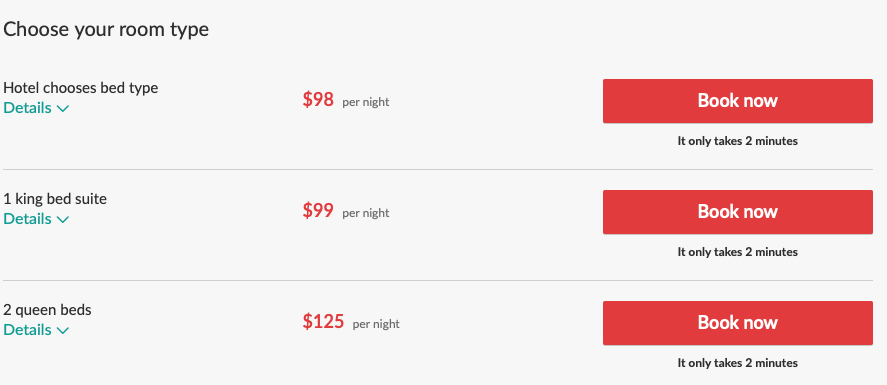
Task: Book the 1 king bed suite
Action: coord(738,212)
